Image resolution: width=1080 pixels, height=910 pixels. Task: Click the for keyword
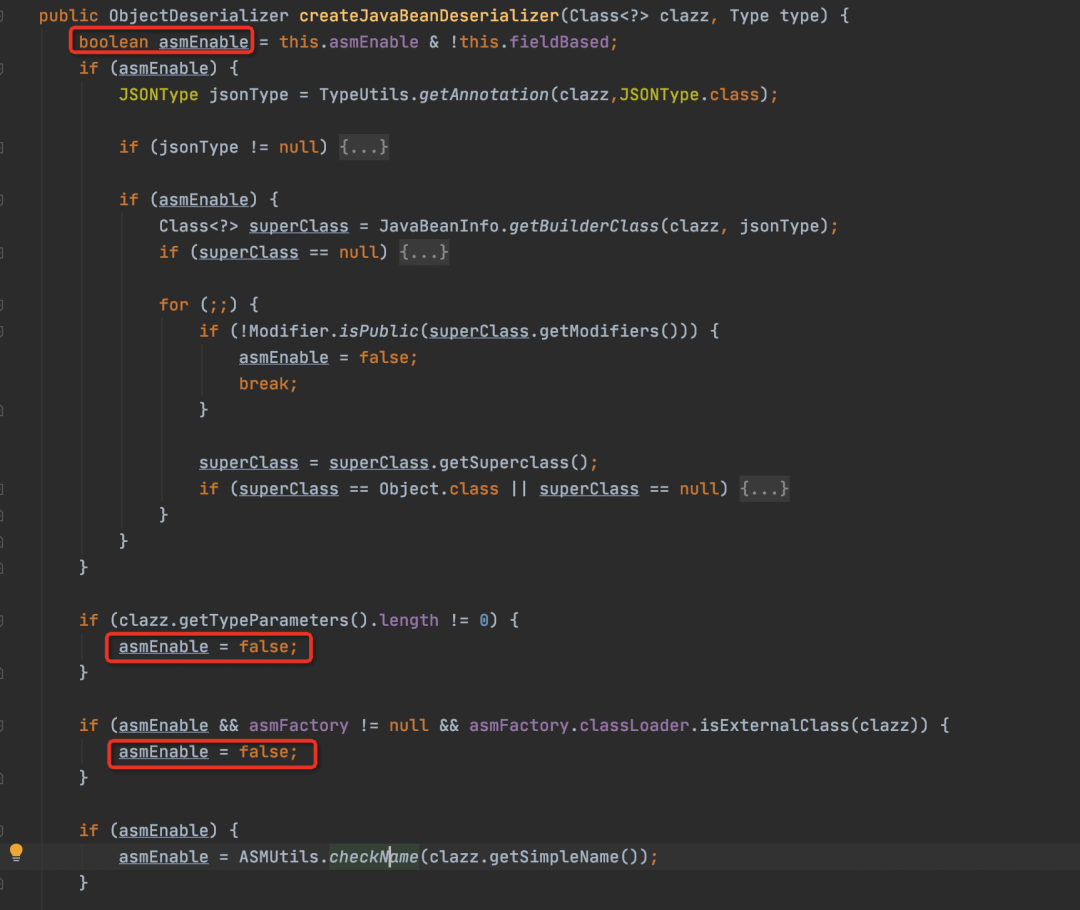(x=174, y=304)
